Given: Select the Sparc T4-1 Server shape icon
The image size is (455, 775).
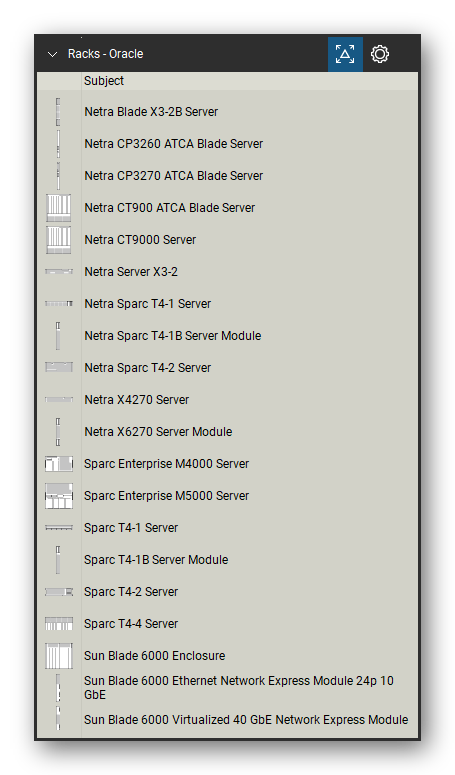Looking at the screenshot, I should [59, 528].
